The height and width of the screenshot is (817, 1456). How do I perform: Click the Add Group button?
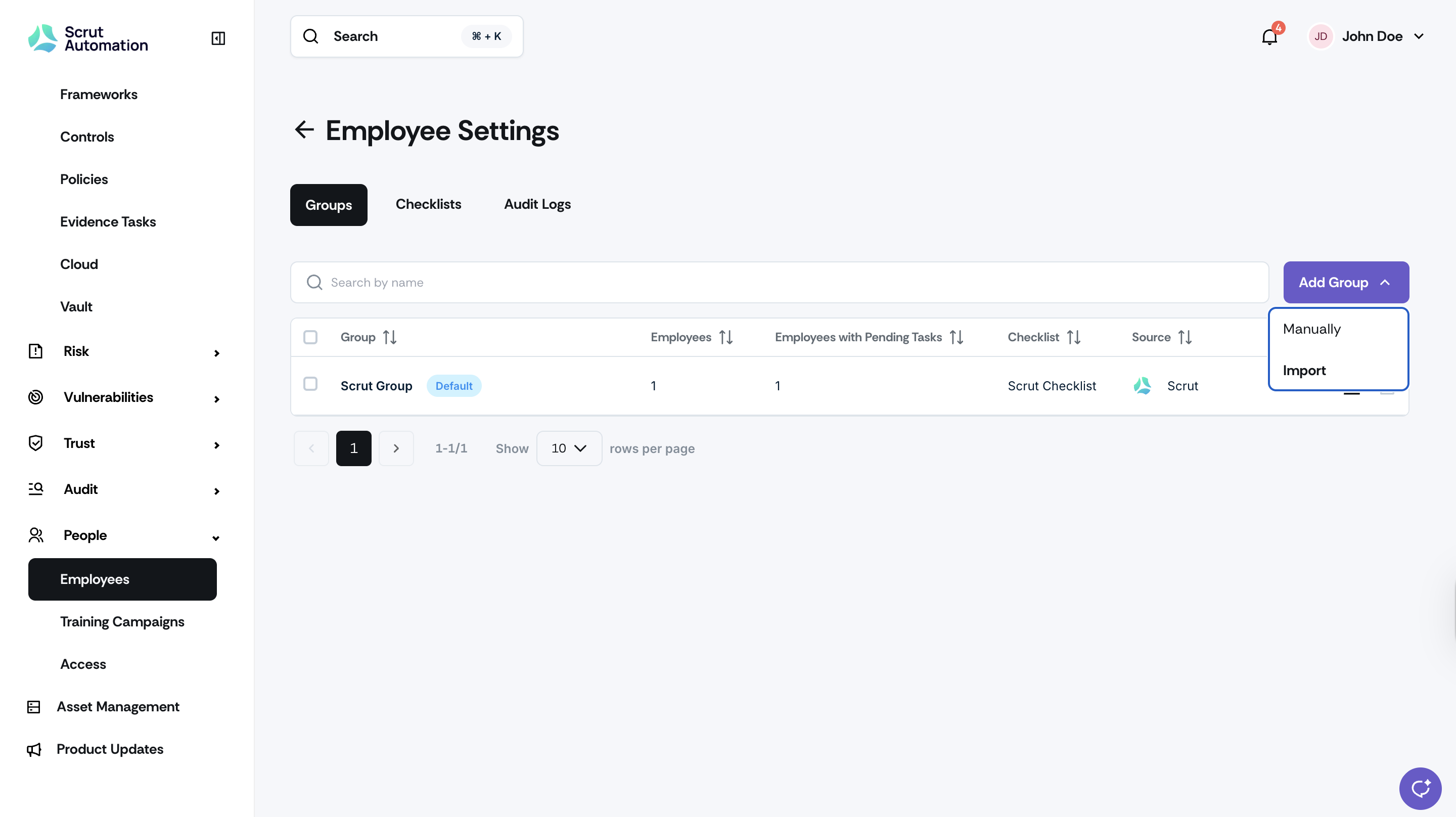1346,282
